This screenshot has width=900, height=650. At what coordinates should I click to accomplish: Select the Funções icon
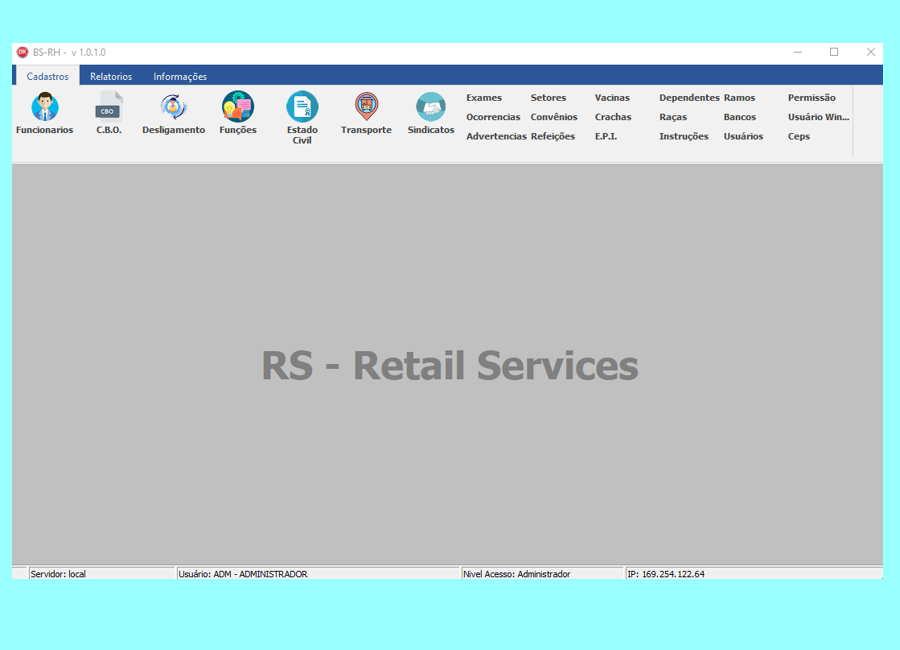(238, 106)
